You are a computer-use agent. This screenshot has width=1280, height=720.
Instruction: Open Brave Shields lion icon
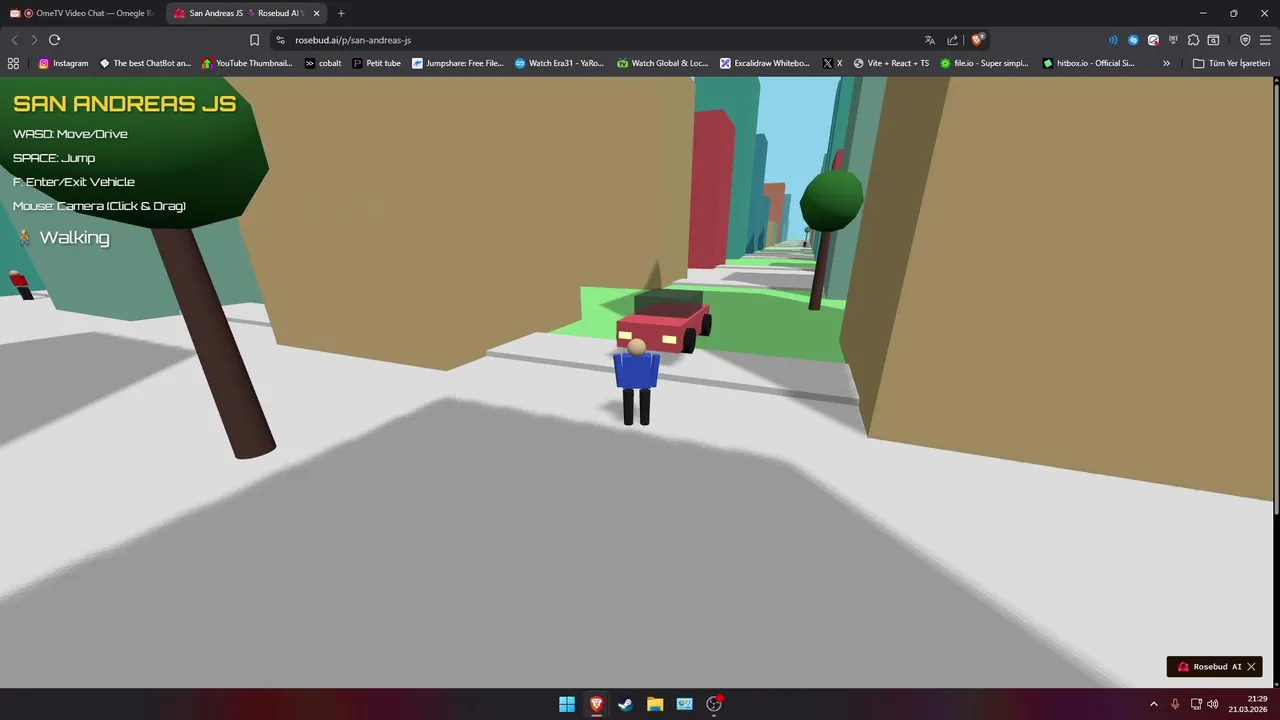tap(978, 40)
